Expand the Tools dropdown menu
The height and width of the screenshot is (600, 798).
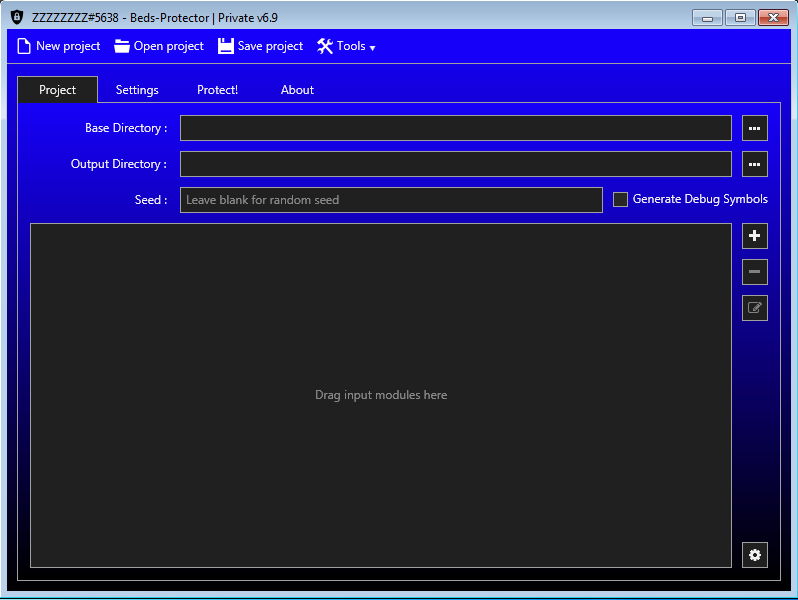tap(346, 46)
